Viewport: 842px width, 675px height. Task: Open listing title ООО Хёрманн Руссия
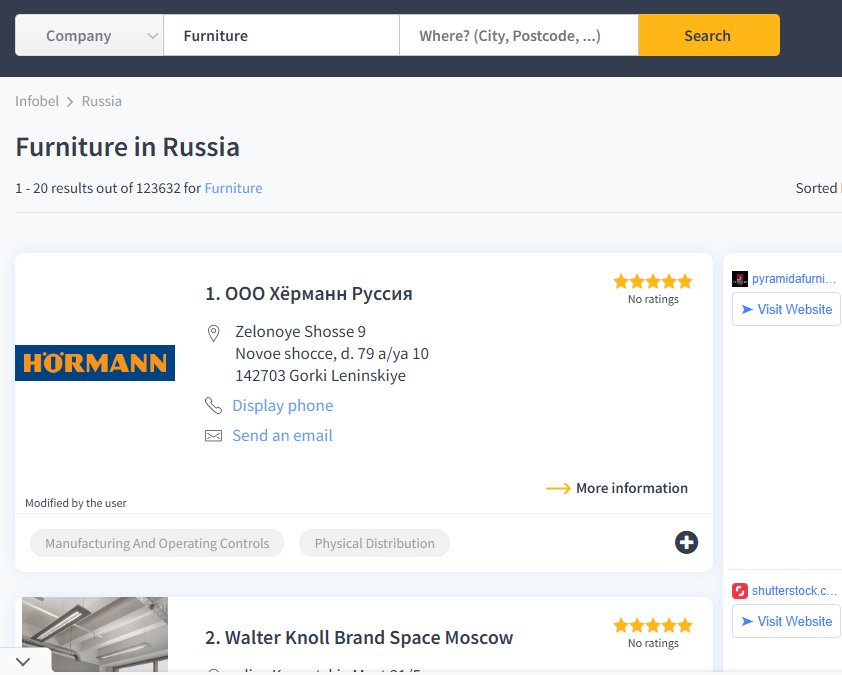pos(309,294)
